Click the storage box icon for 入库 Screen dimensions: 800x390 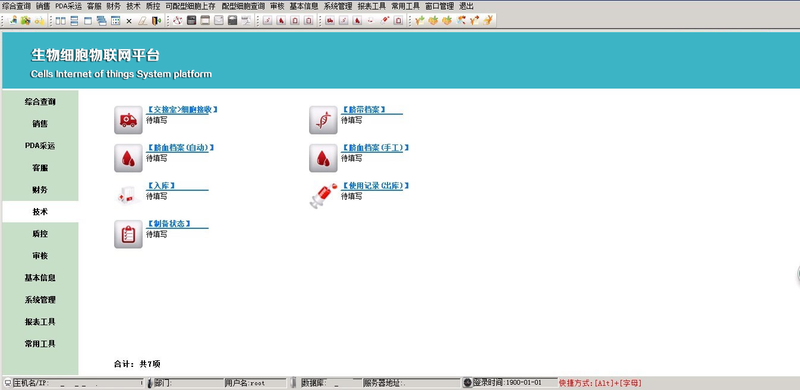pyautogui.click(x=127, y=196)
